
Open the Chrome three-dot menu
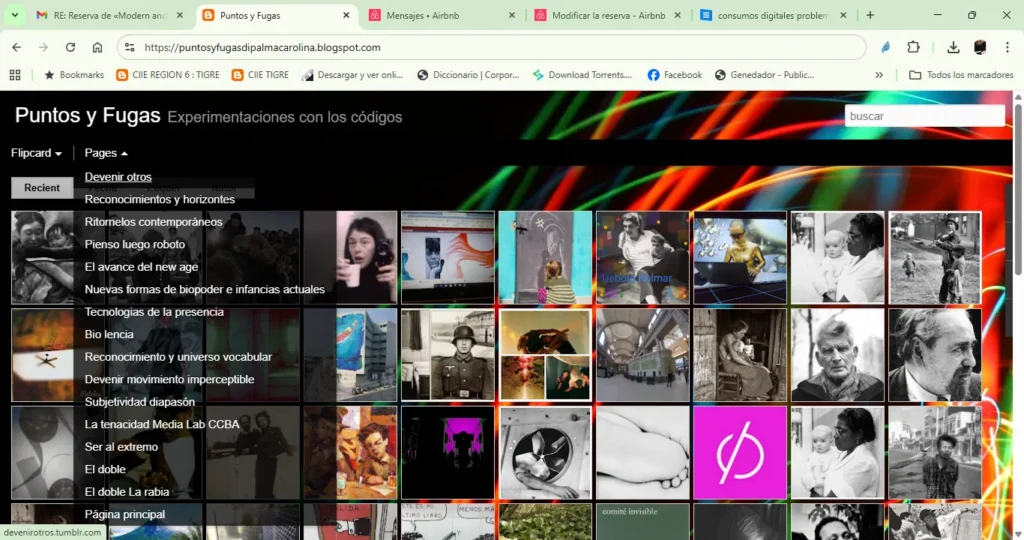[1005, 47]
